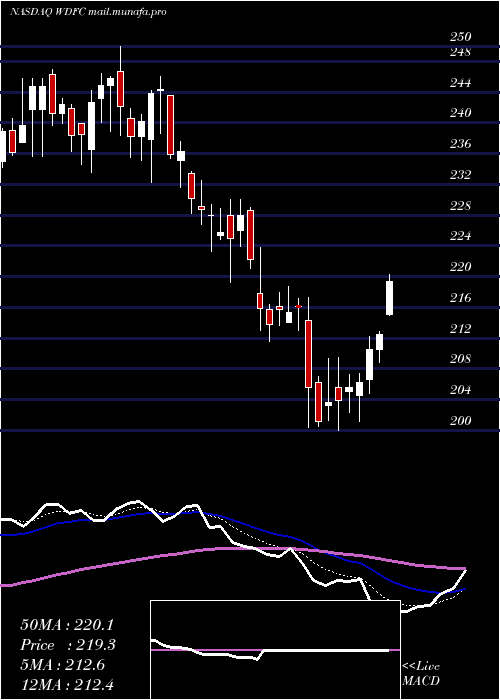Click the candle with highest wick near 249

click(120, 89)
